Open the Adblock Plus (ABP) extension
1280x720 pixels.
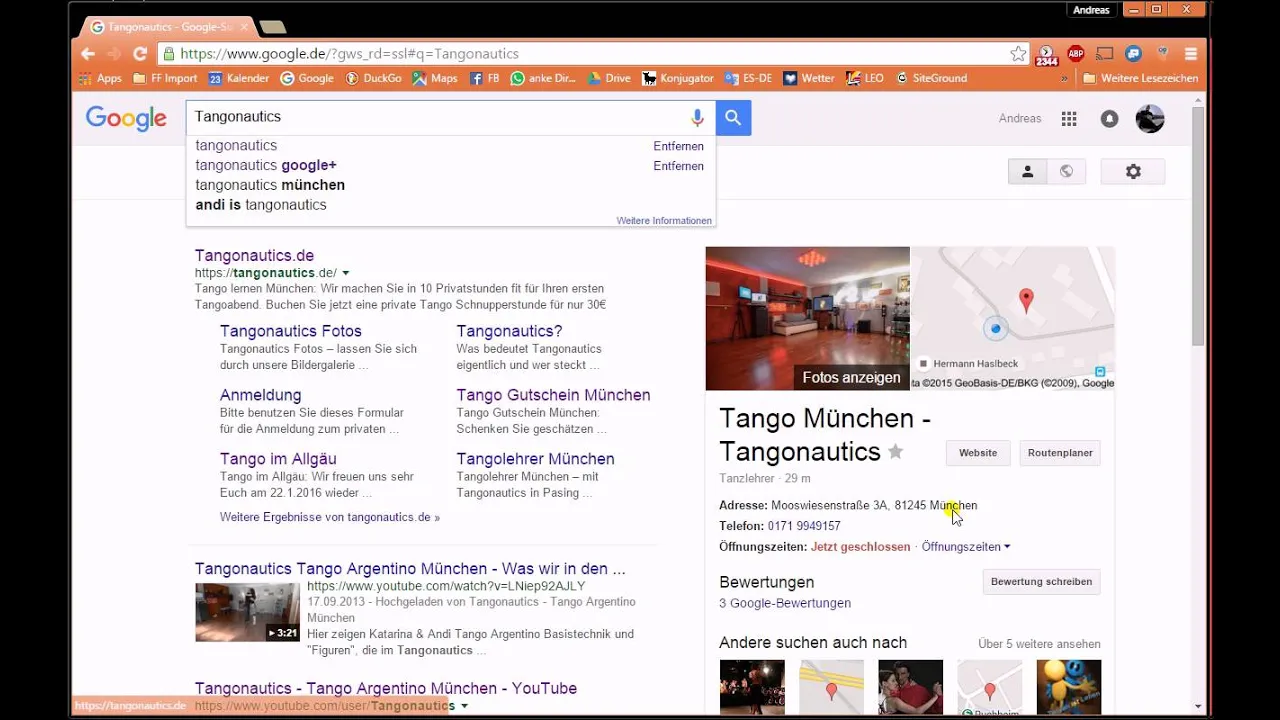pyautogui.click(x=1076, y=54)
